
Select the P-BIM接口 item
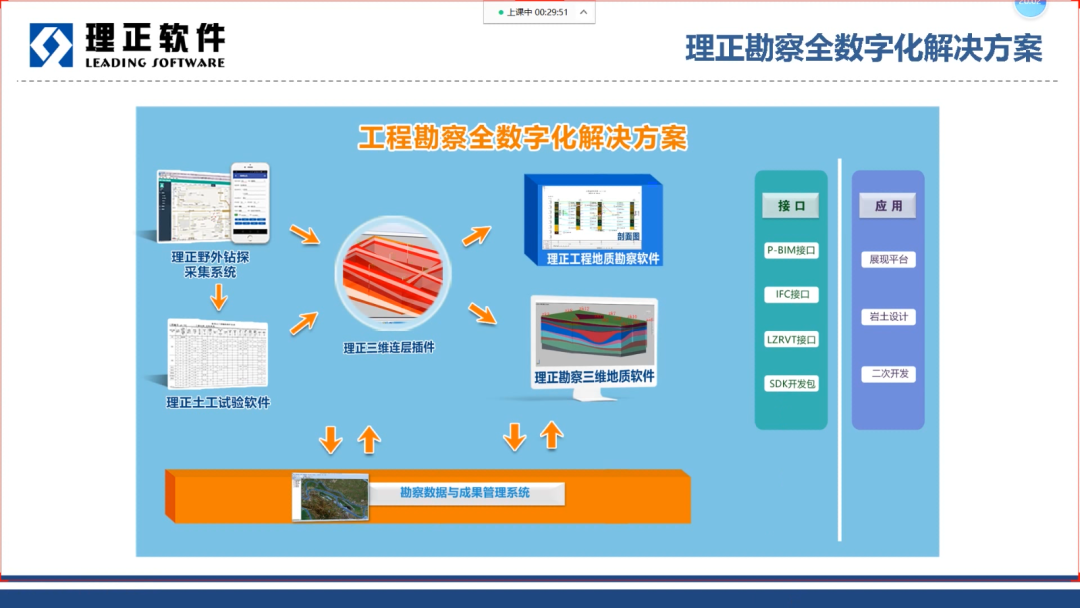[x=791, y=251]
